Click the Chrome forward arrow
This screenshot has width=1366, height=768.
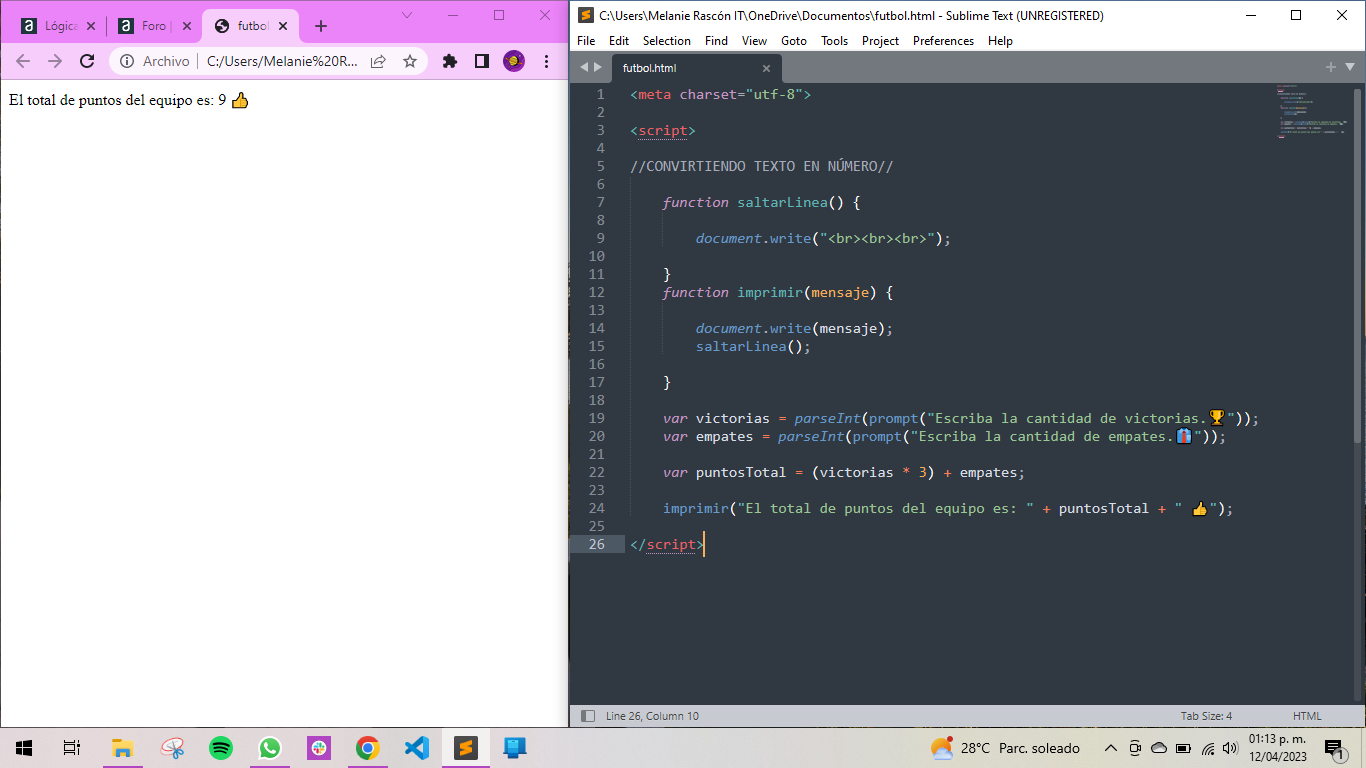pyautogui.click(x=55, y=61)
